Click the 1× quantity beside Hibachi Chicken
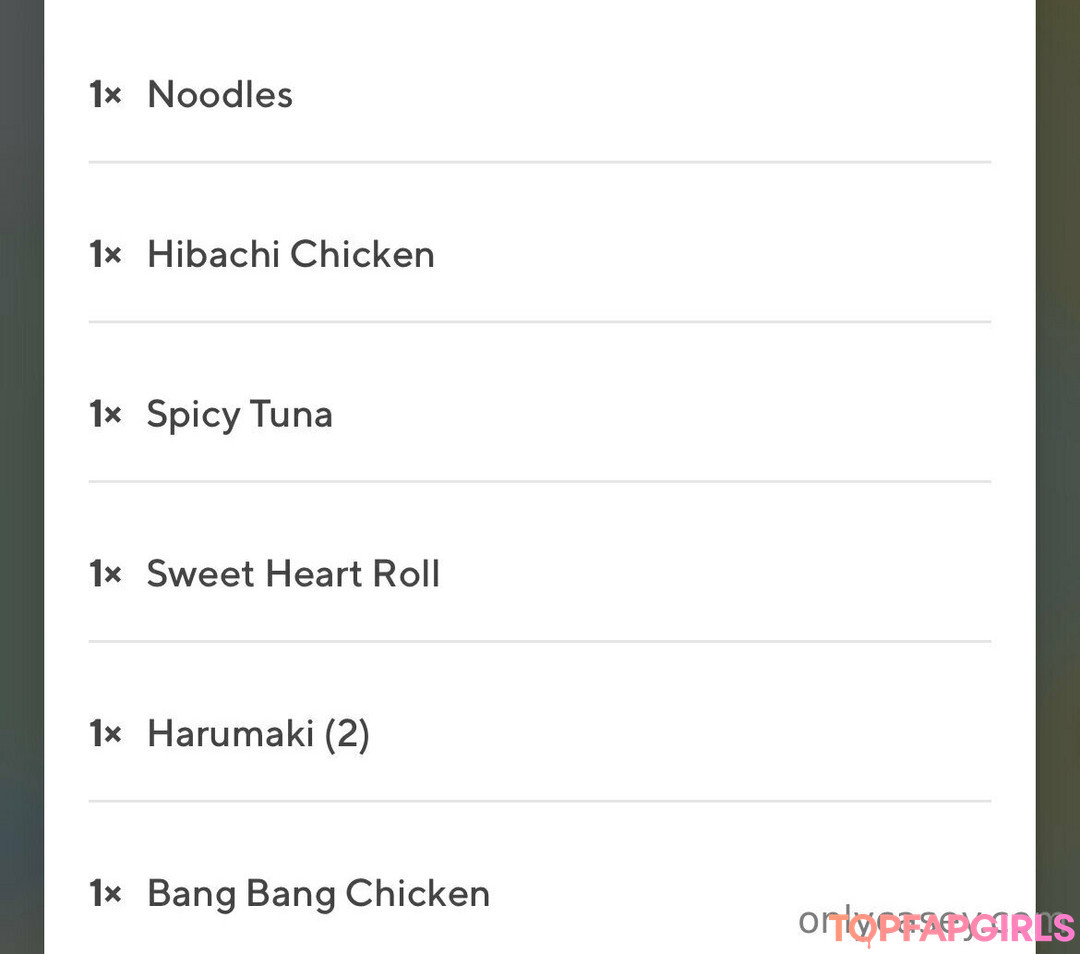This screenshot has width=1080, height=954. pyautogui.click(x=105, y=255)
